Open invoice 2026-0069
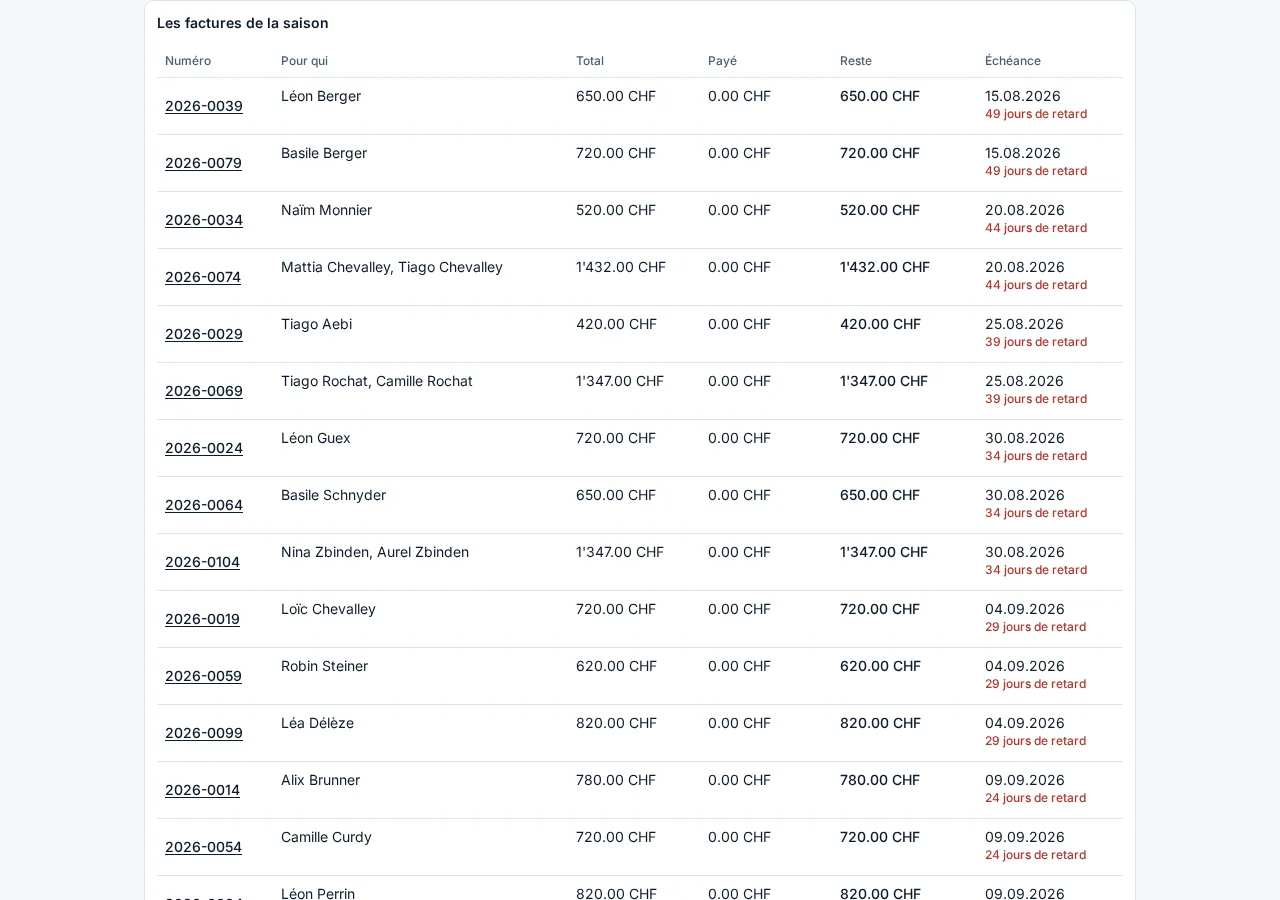Image resolution: width=1280 pixels, height=900 pixels. [204, 391]
